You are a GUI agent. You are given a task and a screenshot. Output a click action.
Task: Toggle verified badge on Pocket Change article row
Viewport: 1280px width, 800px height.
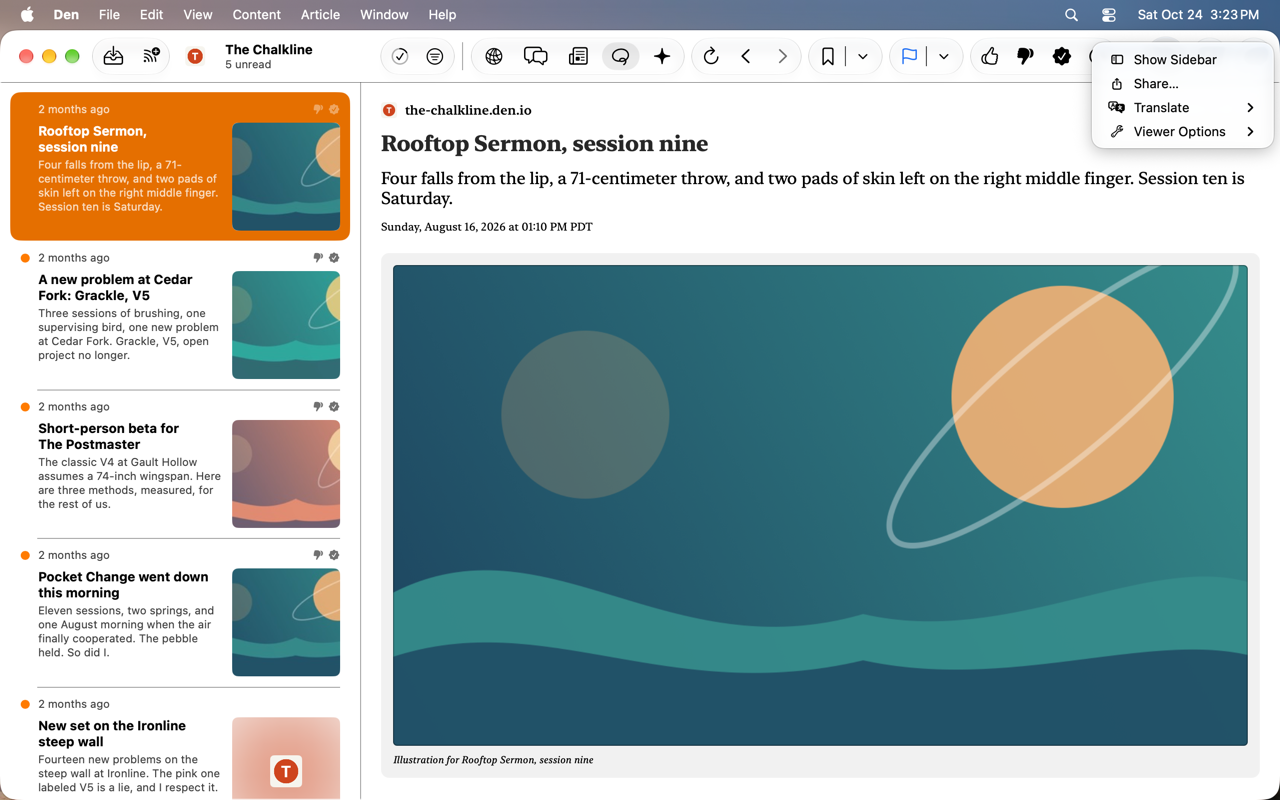(334, 555)
